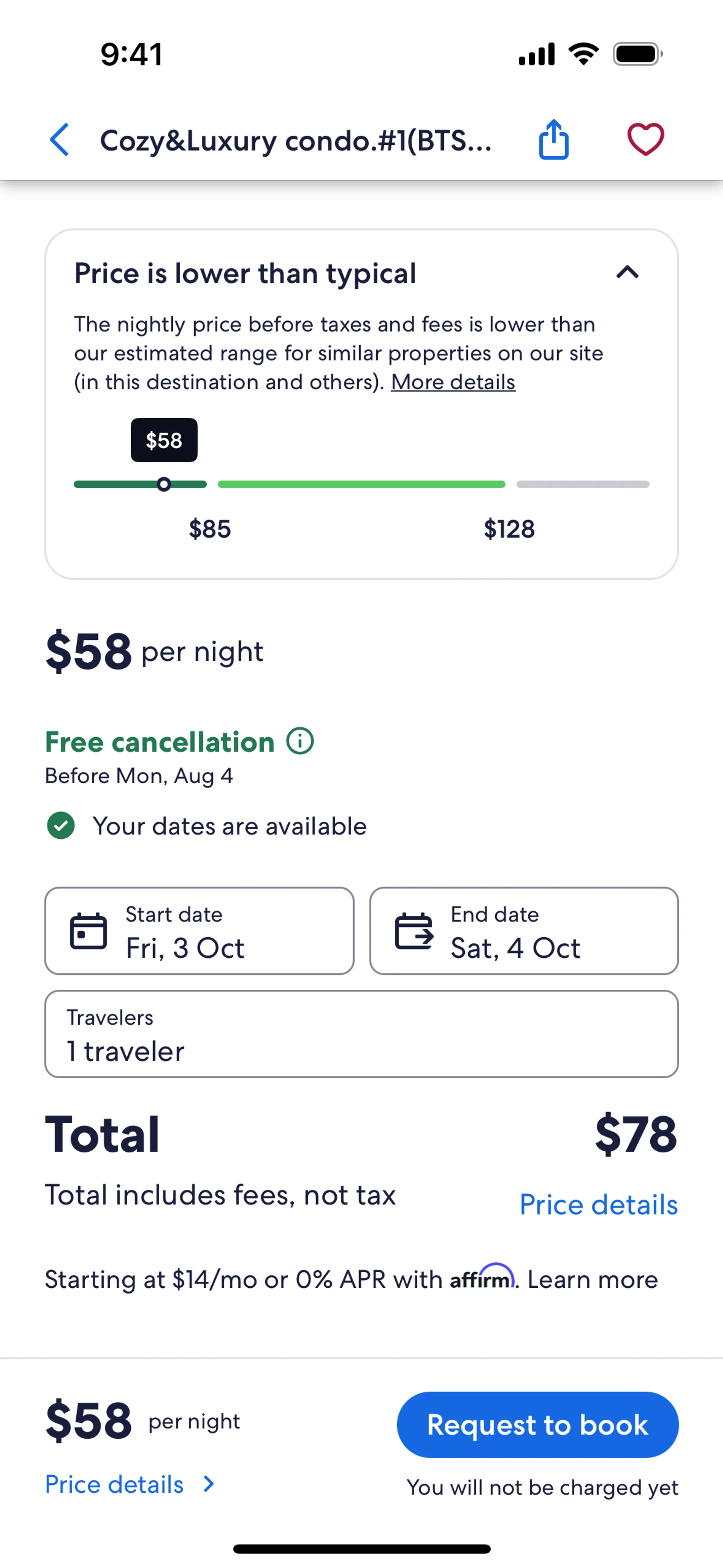The height and width of the screenshot is (1568, 723).
Task: Tap Learn more about Affirm
Action: (592, 1279)
